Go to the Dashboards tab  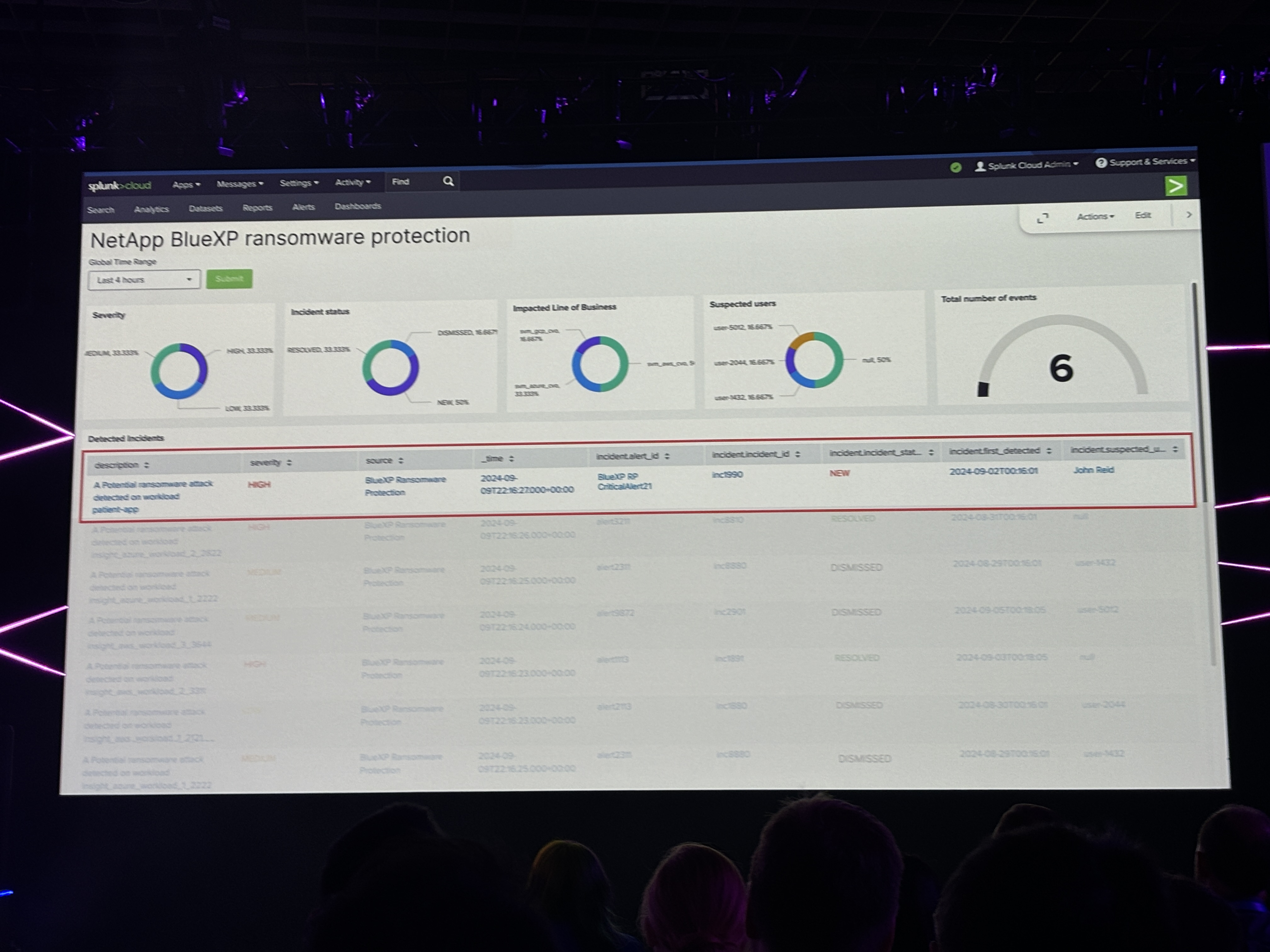[x=358, y=206]
